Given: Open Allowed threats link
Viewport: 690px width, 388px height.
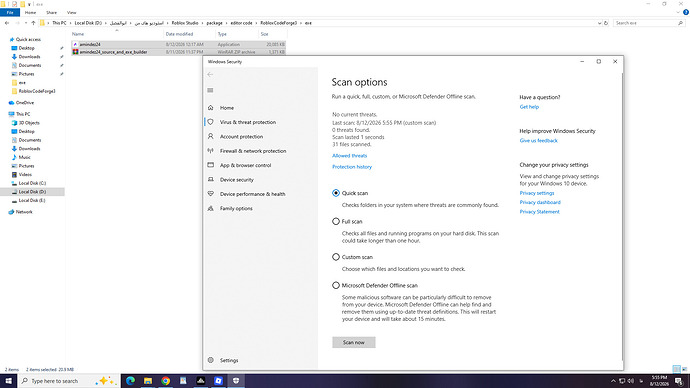Looking at the screenshot, I should tap(349, 156).
